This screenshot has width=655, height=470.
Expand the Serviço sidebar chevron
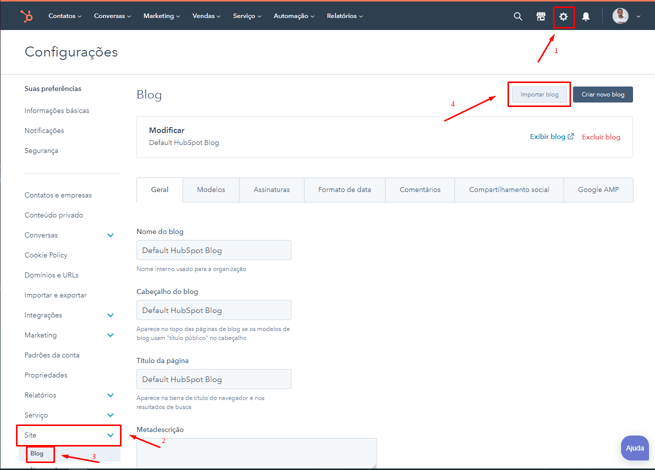[110, 415]
